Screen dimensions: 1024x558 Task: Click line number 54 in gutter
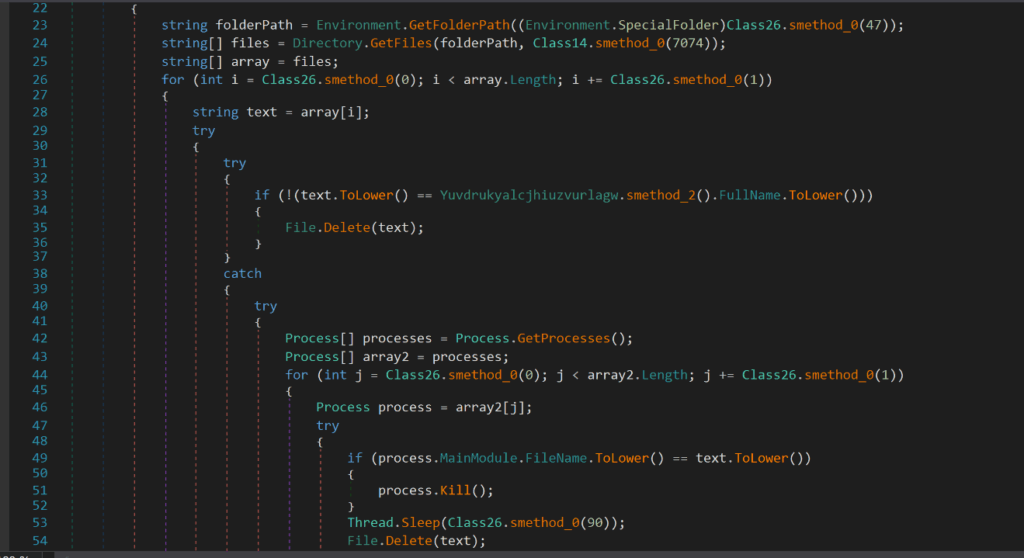pyautogui.click(x=40, y=541)
